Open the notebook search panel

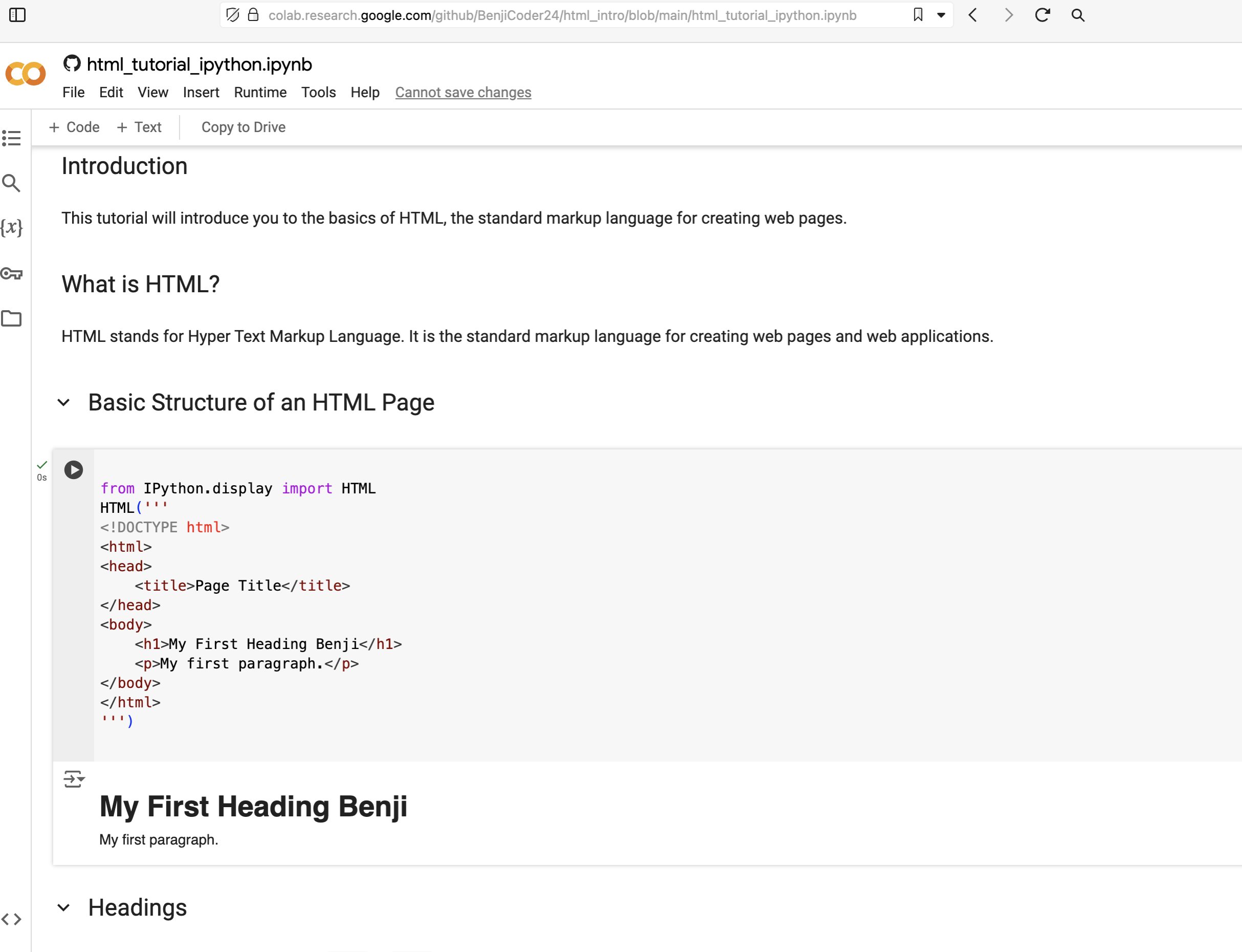click(x=12, y=183)
